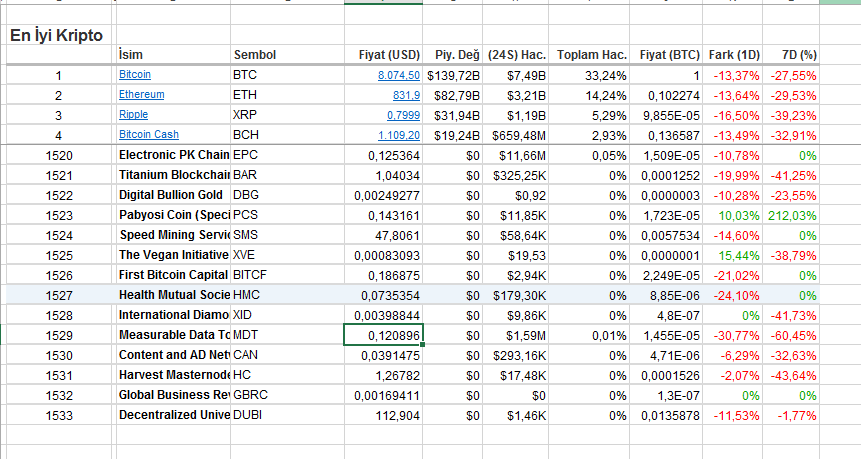
Task: Select the Content and AD Network name cell
Action: click(x=173, y=355)
